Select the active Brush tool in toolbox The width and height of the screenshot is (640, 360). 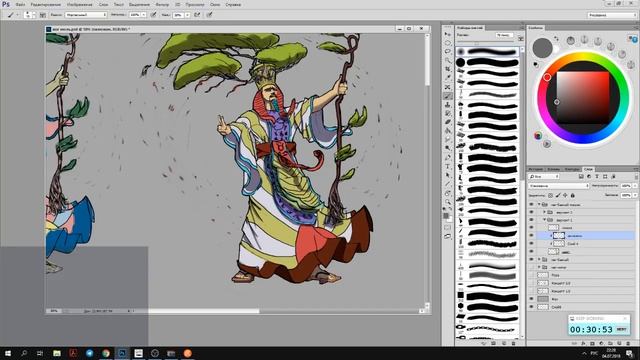pos(448,96)
